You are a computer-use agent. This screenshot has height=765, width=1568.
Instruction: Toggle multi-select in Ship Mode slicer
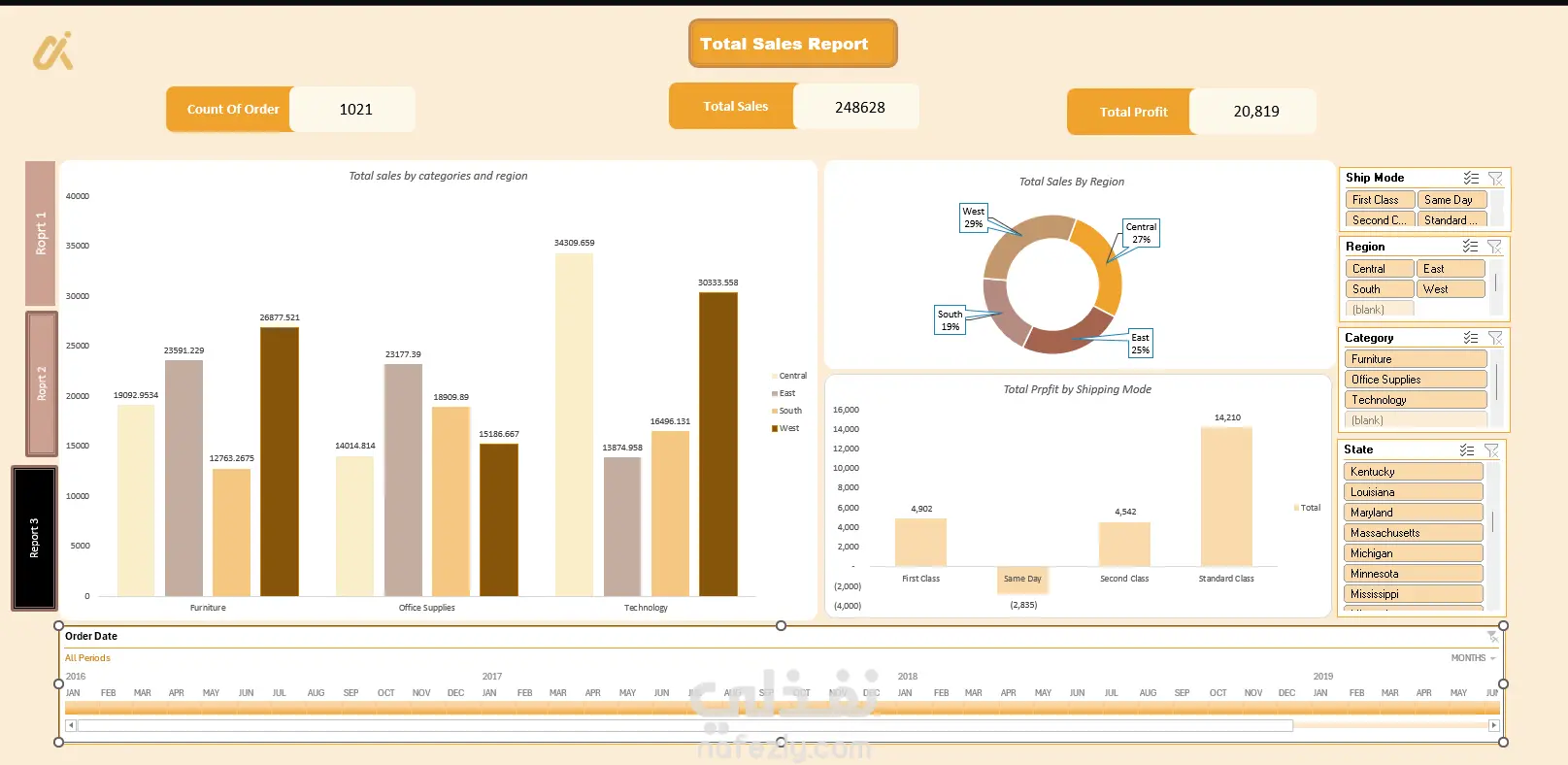(1471, 178)
